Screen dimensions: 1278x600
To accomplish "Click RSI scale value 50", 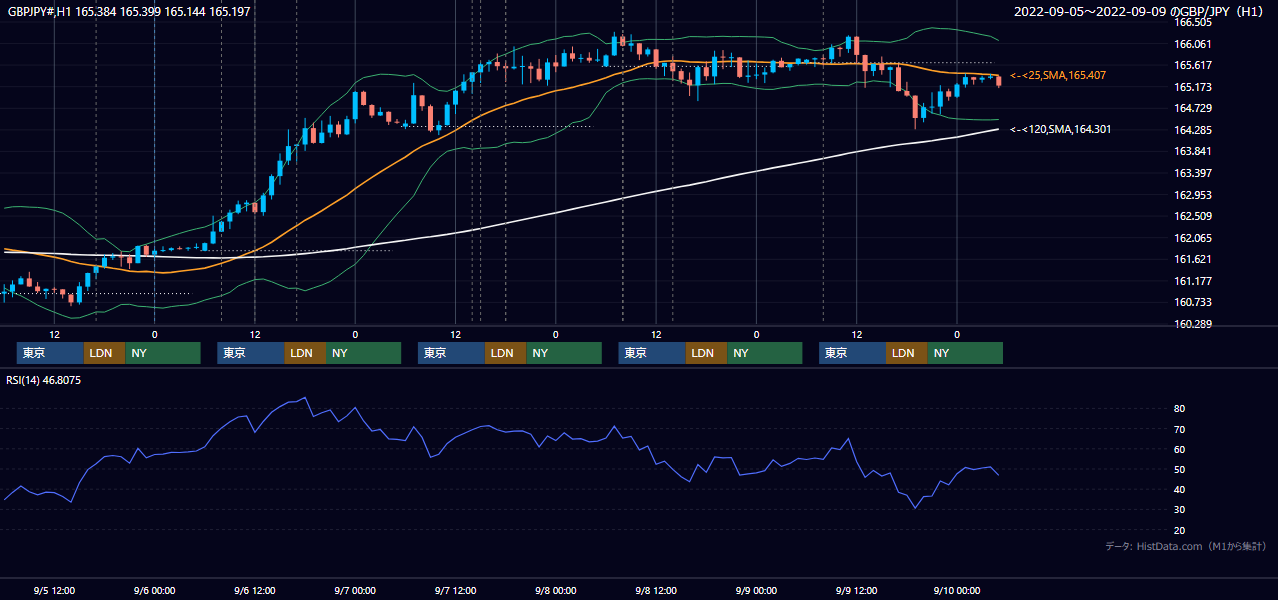I will [x=1180, y=469].
